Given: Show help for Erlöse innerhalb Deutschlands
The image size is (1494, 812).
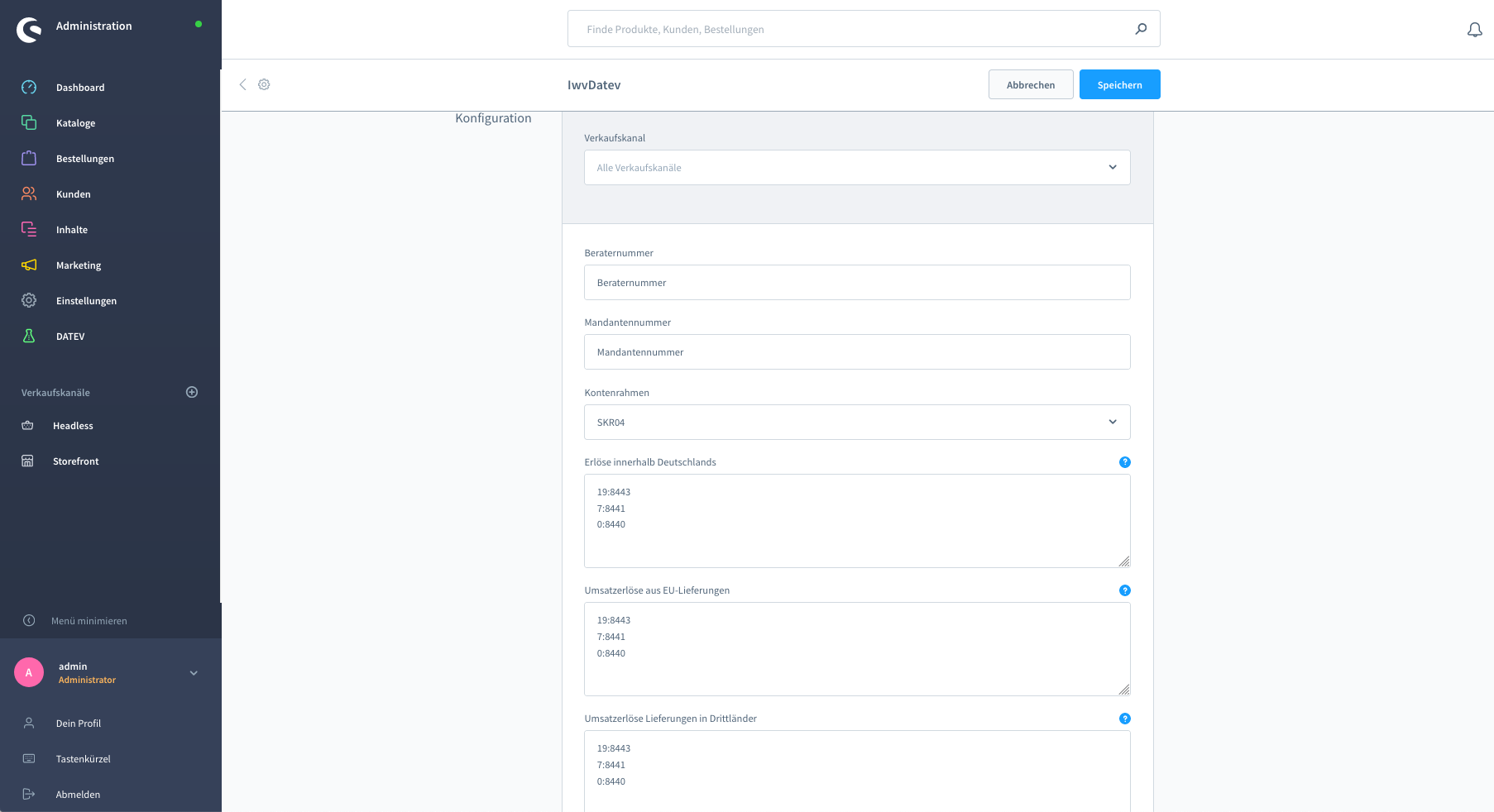Looking at the screenshot, I should 1124,462.
